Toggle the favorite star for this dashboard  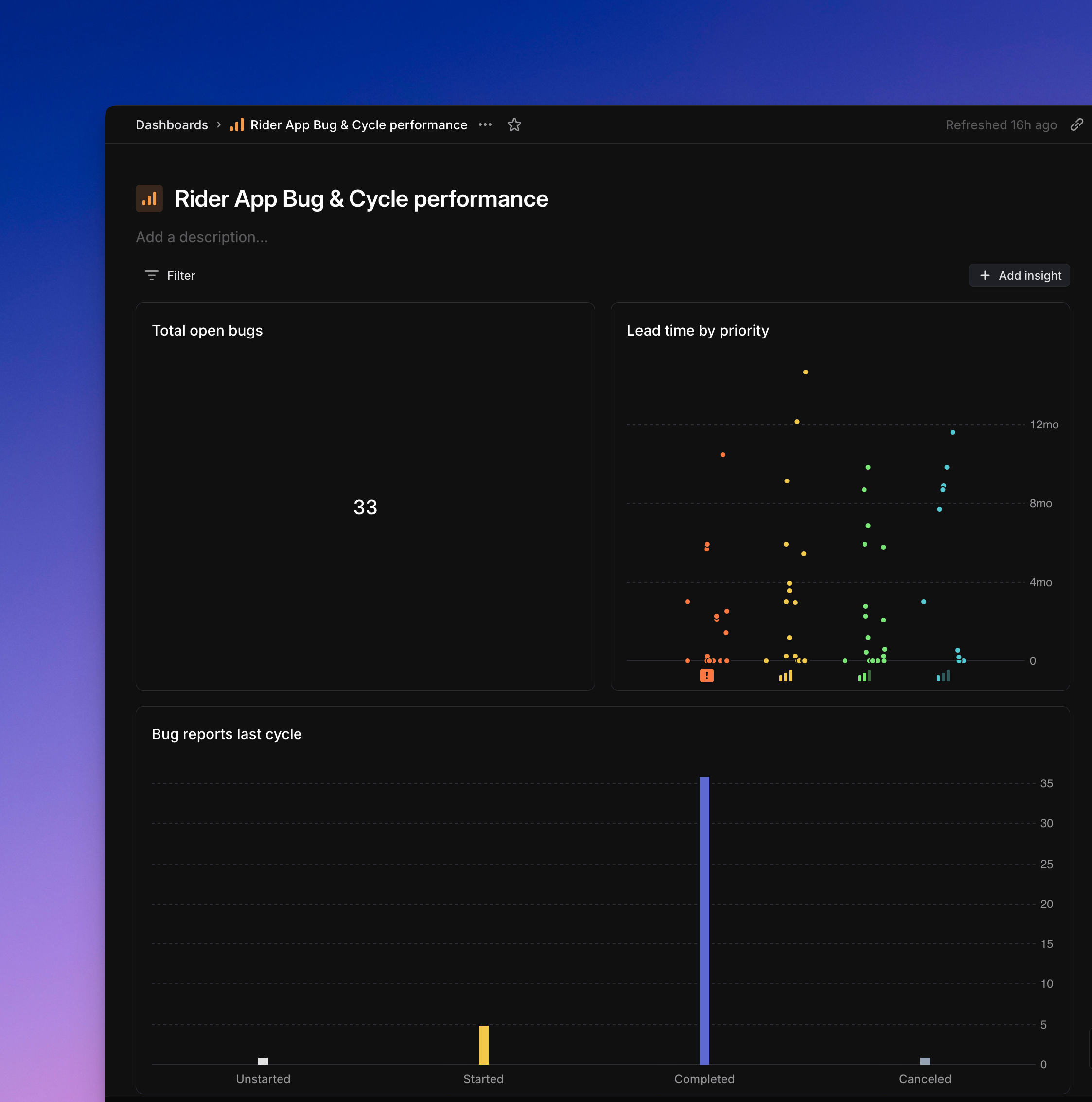(x=514, y=124)
